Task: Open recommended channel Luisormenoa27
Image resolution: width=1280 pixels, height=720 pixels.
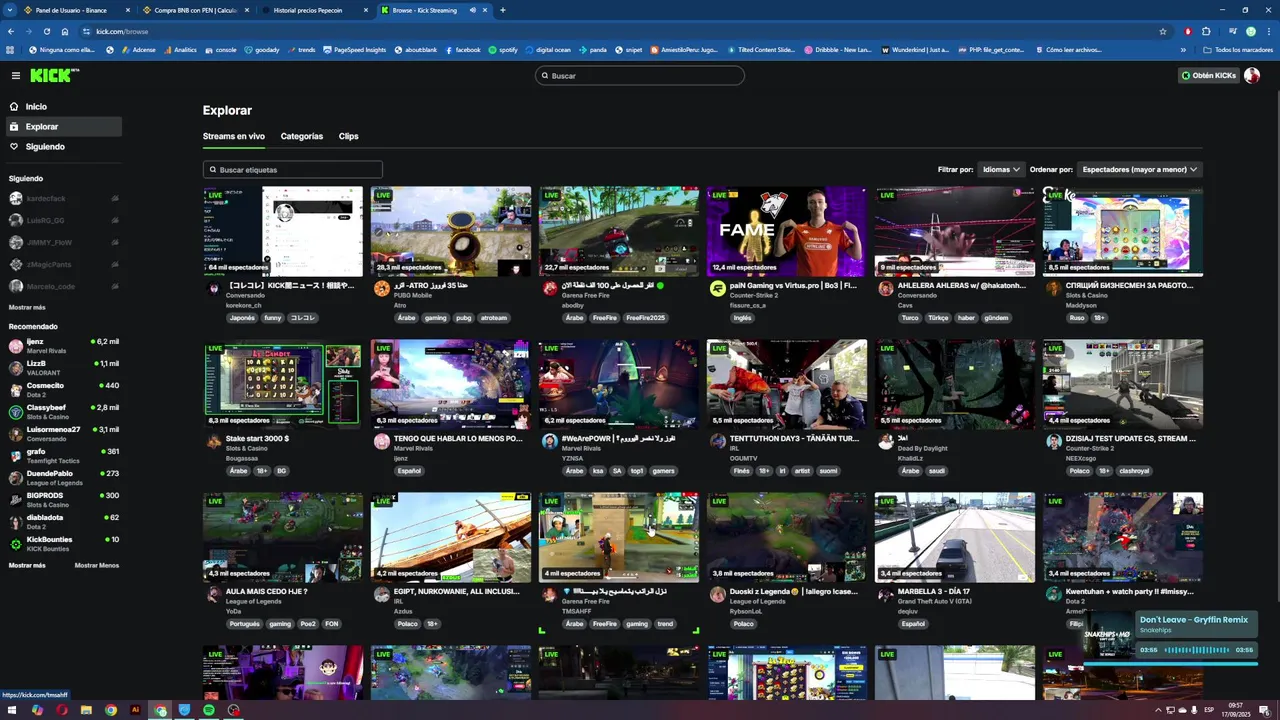Action: (x=63, y=434)
